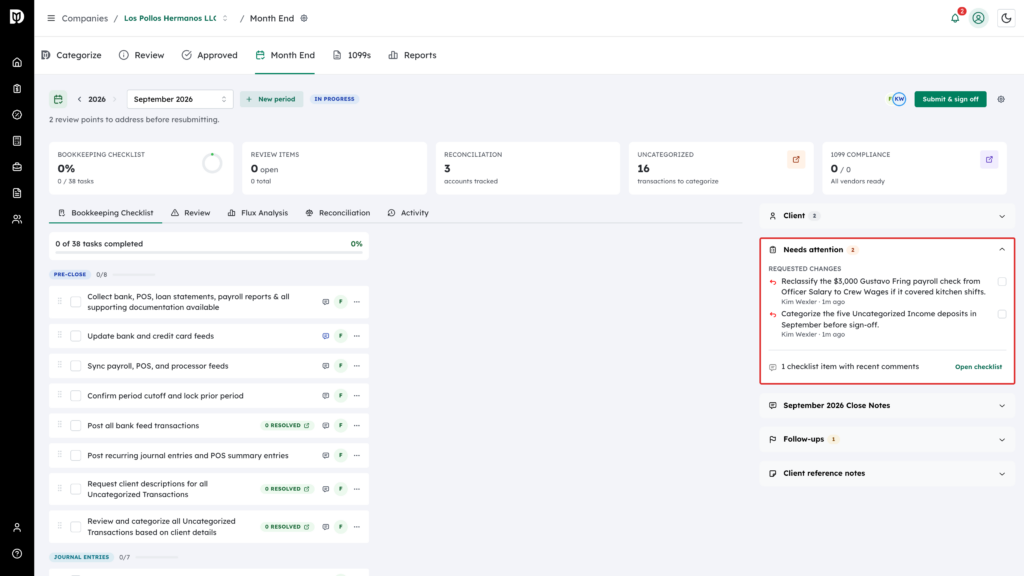The image size is (1024, 576).
Task: Open the user profile avatar menu
Action: (x=978, y=18)
